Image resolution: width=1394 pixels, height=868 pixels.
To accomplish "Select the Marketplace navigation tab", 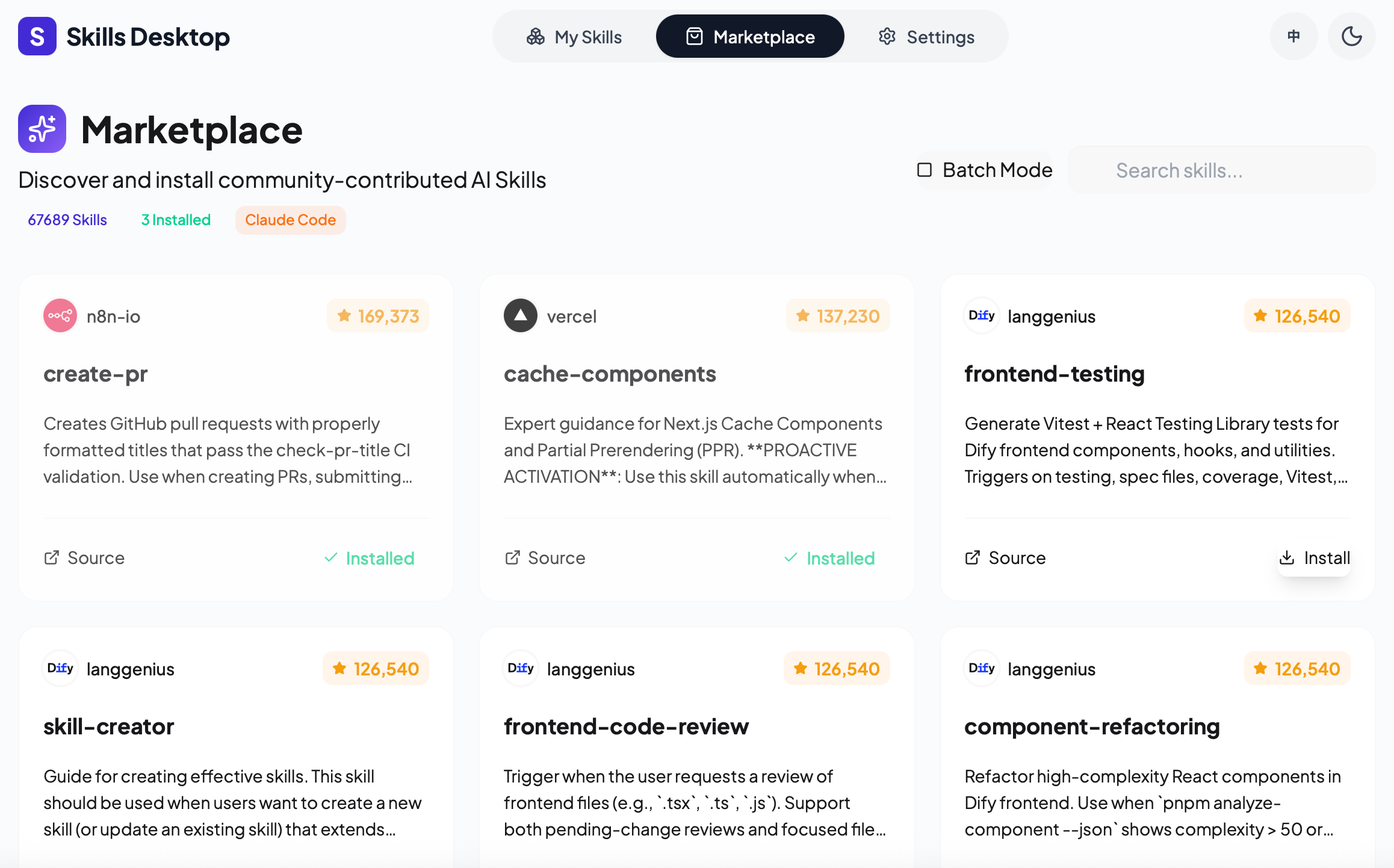I will 749,36.
